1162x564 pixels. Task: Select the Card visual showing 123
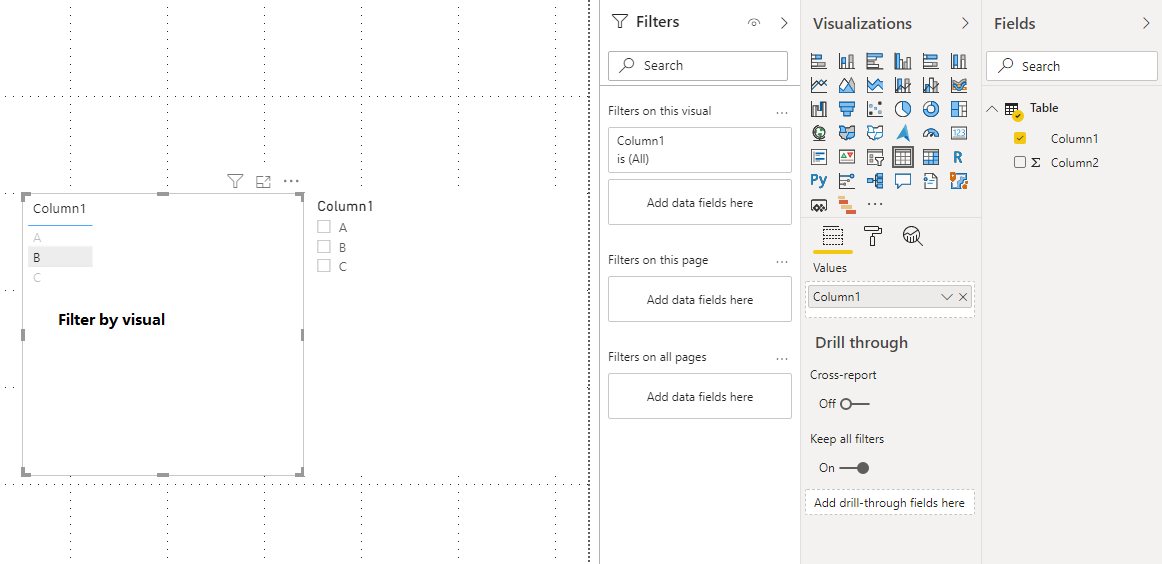[x=959, y=133]
